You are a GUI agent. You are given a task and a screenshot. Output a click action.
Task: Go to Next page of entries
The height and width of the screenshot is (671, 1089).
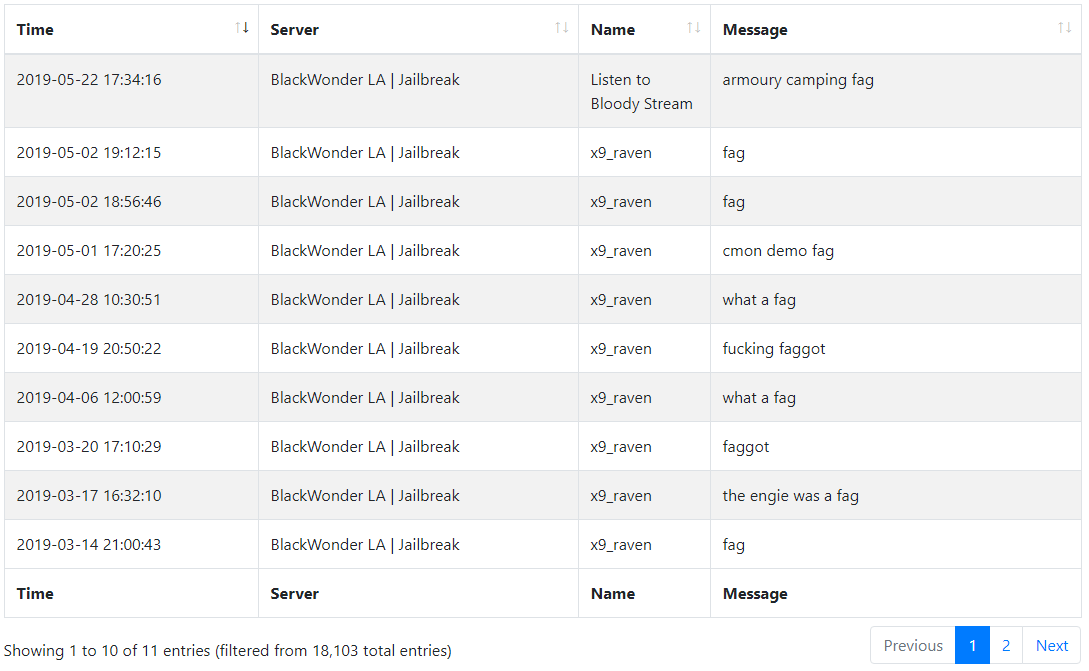[x=1051, y=645]
